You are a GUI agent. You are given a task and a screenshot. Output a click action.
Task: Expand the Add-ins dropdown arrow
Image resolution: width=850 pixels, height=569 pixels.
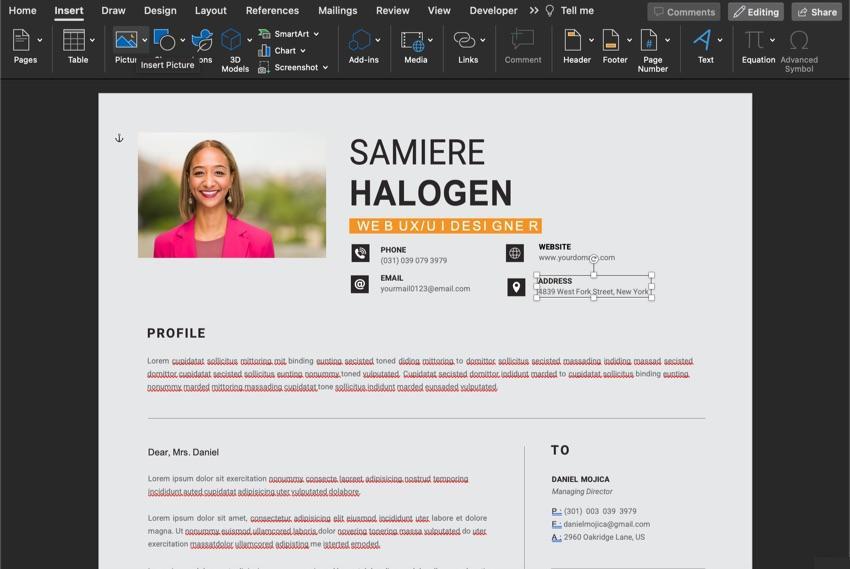point(378,40)
